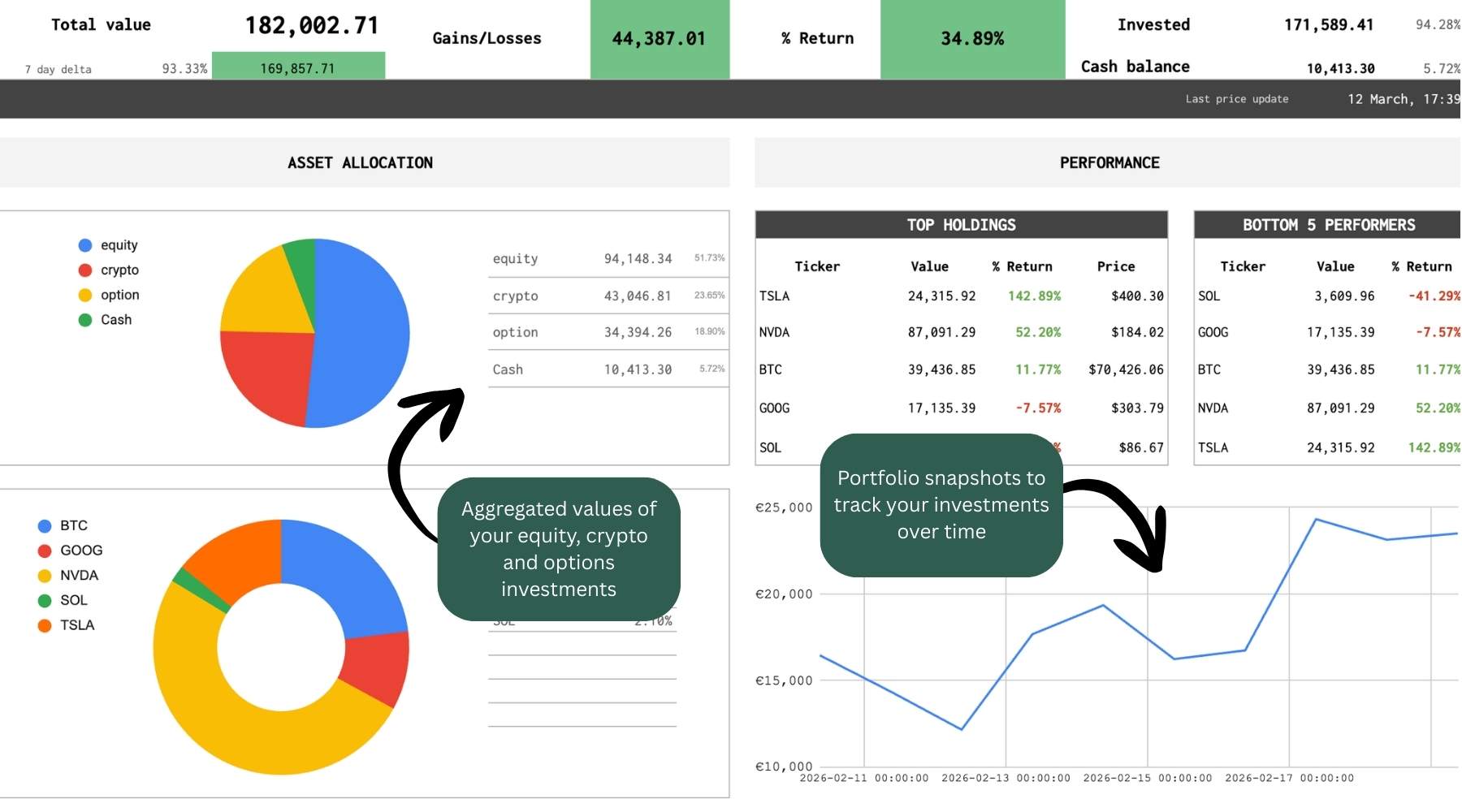Click the red crypto legend dot
Image resolution: width=1462 pixels, height=812 pixels.
(x=85, y=270)
